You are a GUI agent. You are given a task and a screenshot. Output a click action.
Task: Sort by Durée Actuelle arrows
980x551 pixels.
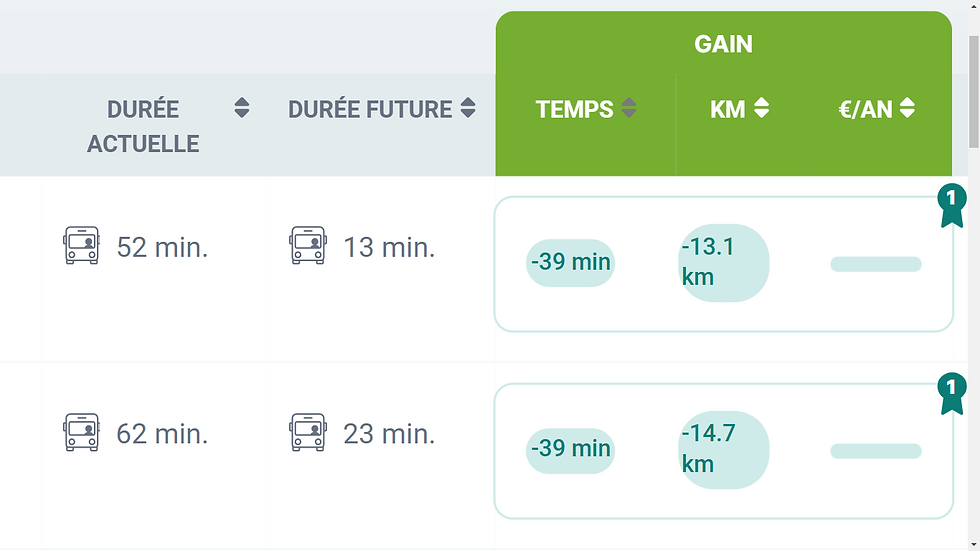point(242,108)
